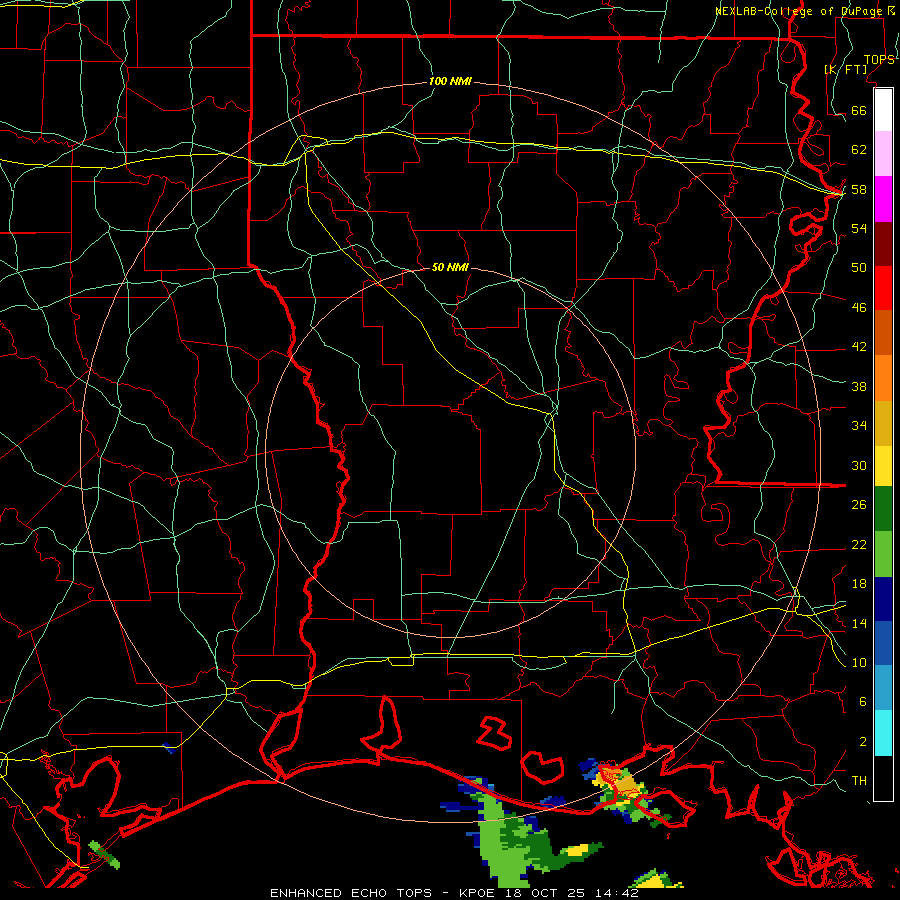Click the black legend swatch beside TH
The width and height of the screenshot is (900, 900).
[883, 778]
